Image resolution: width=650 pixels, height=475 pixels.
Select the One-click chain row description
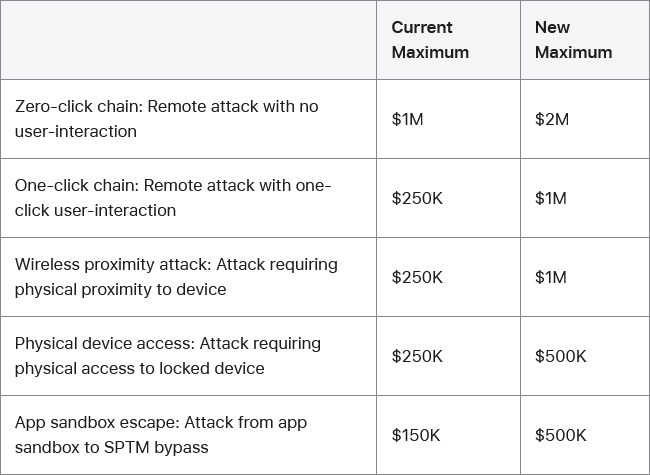coord(172,198)
